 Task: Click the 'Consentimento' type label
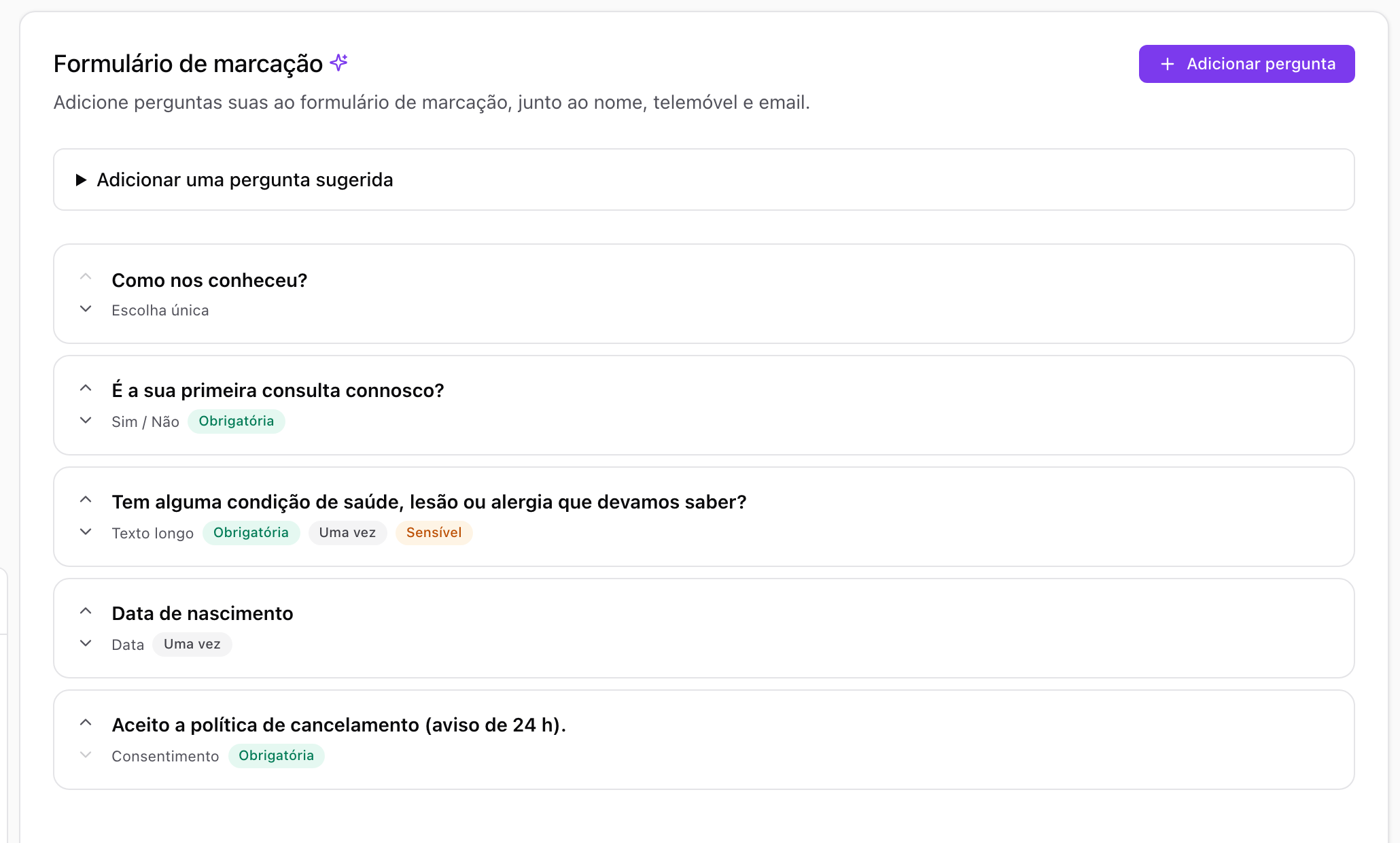165,757
